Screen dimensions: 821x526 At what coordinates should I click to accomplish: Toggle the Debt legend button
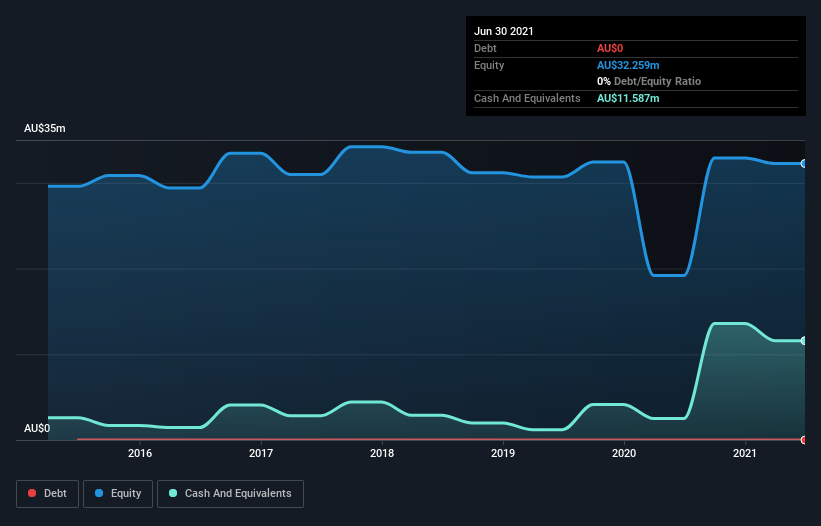[47, 494]
